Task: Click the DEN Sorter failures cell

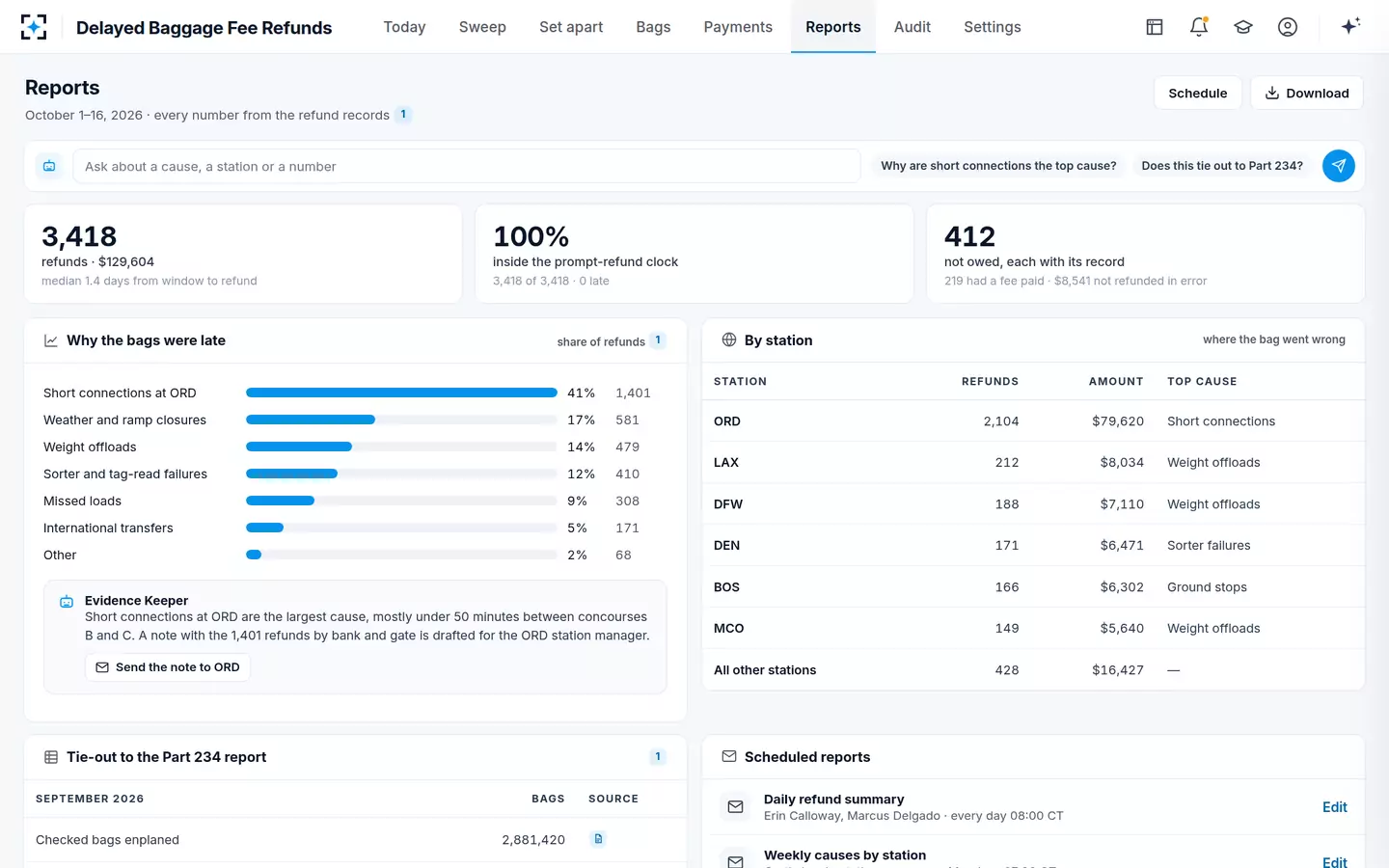Action: point(1209,546)
